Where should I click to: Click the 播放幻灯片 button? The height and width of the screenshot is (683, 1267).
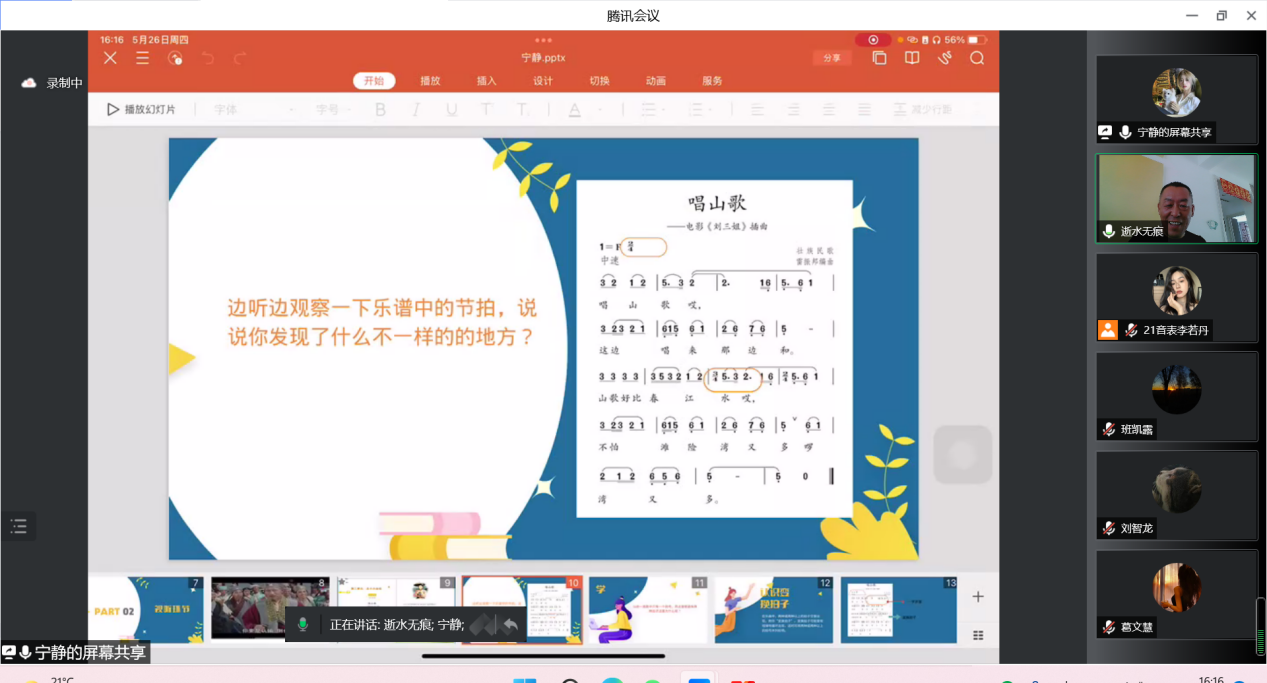click(141, 110)
